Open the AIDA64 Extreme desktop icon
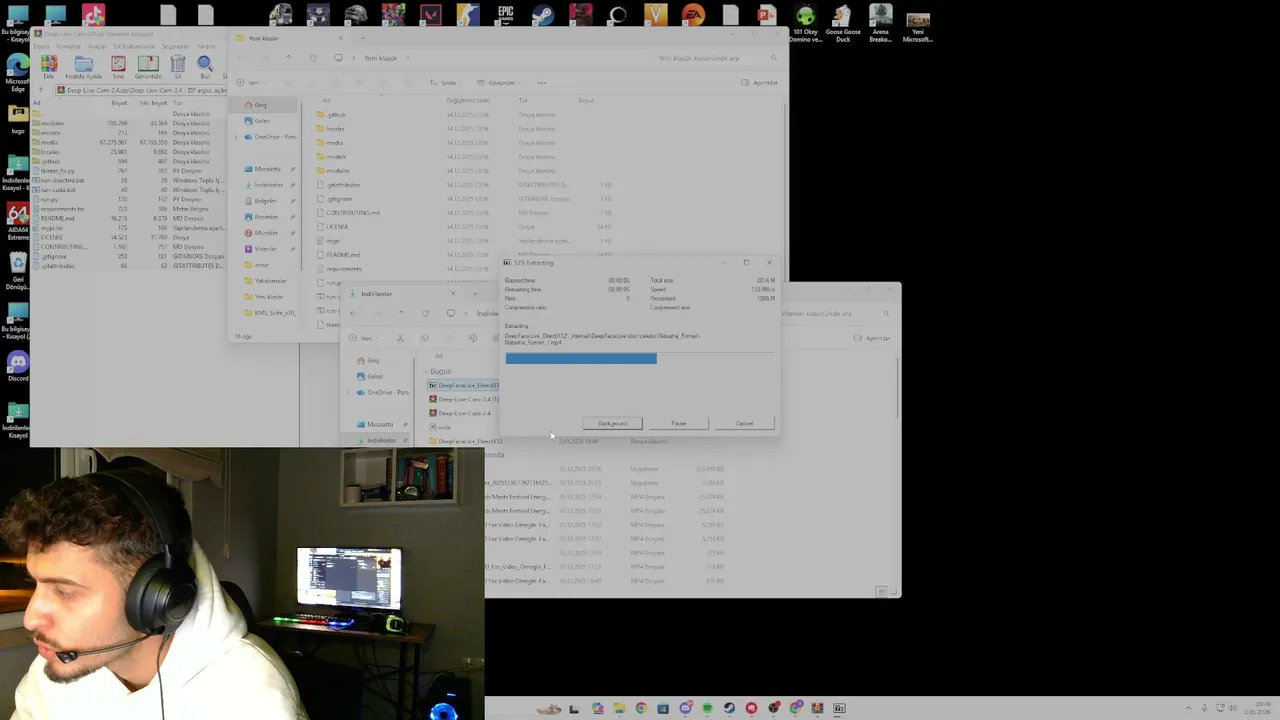Image resolution: width=1280 pixels, height=720 pixels. (x=18, y=221)
